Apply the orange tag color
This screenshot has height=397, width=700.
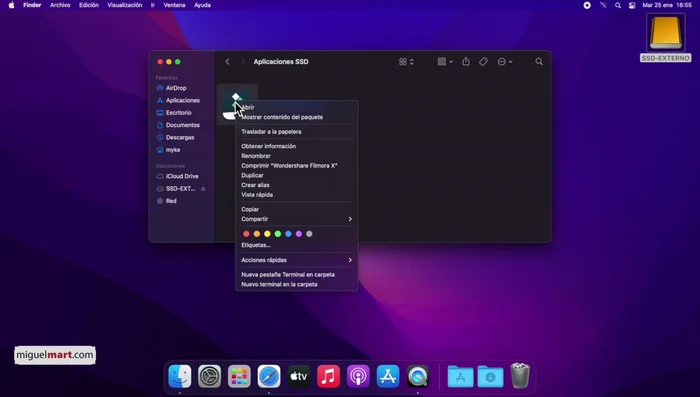pyautogui.click(x=257, y=234)
